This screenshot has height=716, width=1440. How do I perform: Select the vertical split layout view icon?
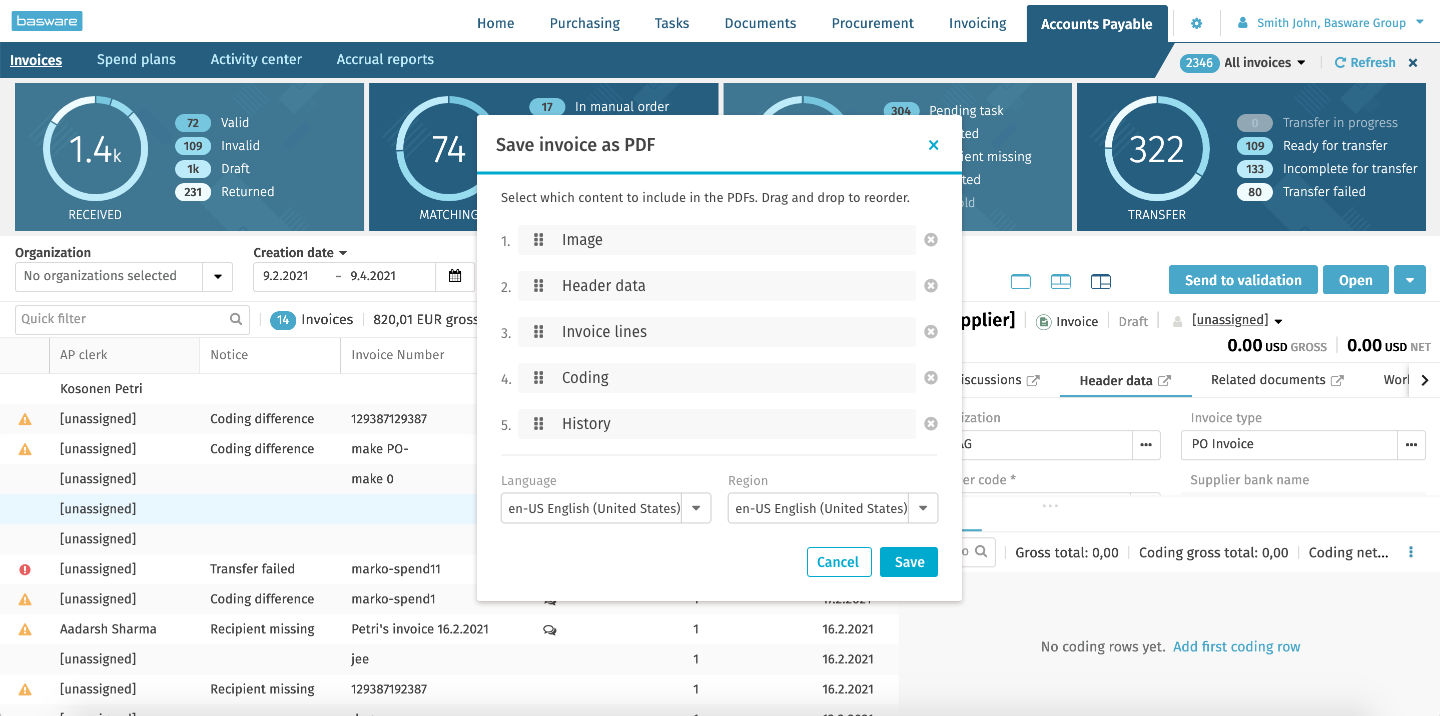coord(1100,282)
